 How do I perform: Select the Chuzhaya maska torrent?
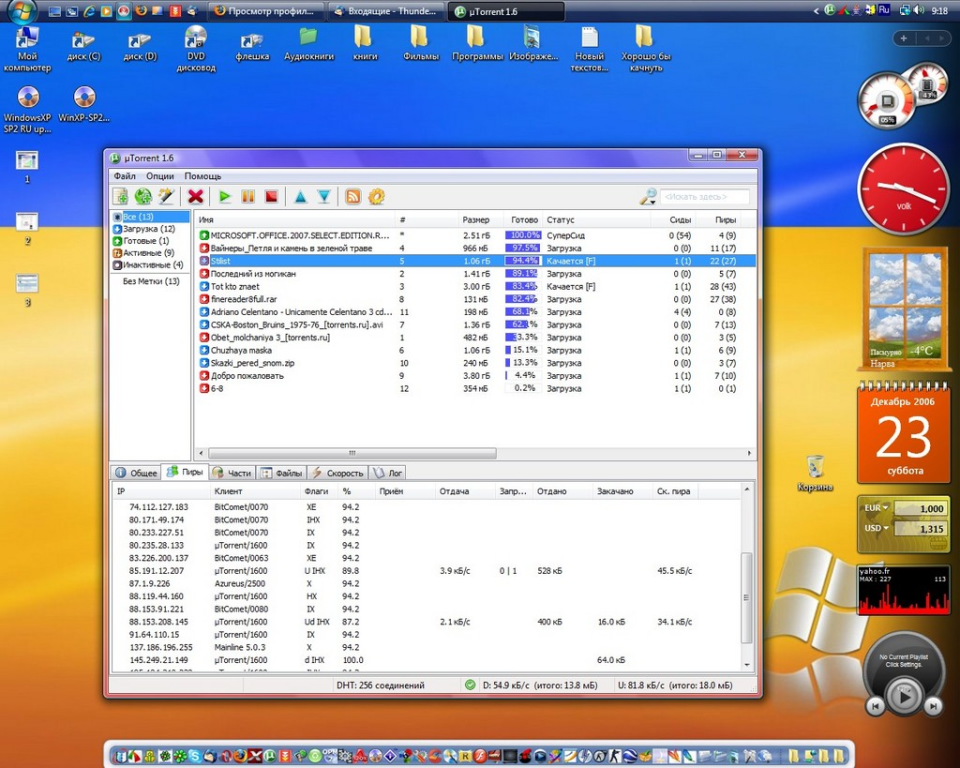click(x=475, y=350)
